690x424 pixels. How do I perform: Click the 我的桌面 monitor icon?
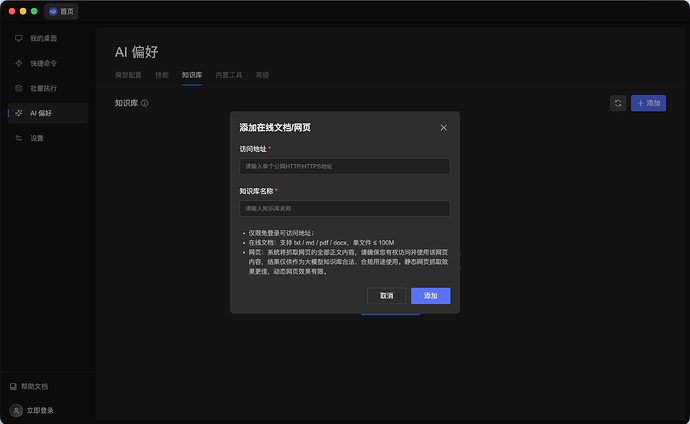point(18,39)
